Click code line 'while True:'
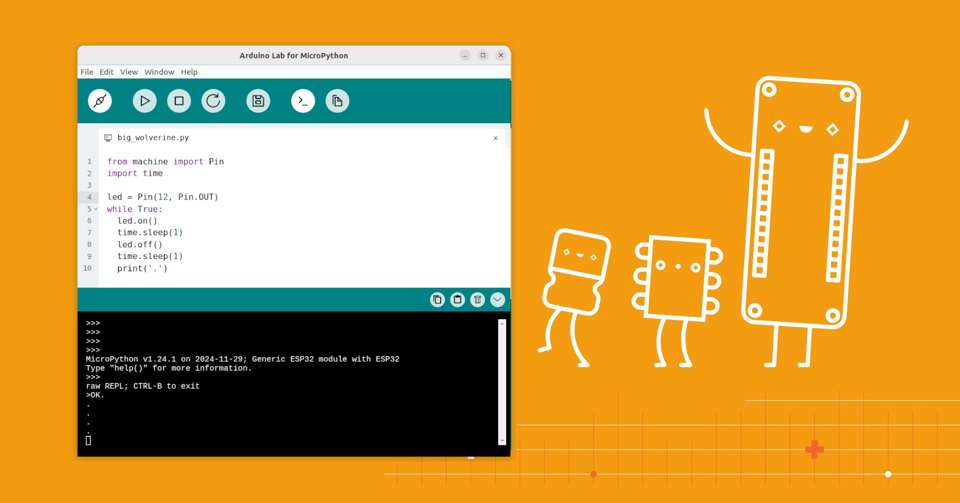The image size is (960, 503). pyautogui.click(x=135, y=209)
